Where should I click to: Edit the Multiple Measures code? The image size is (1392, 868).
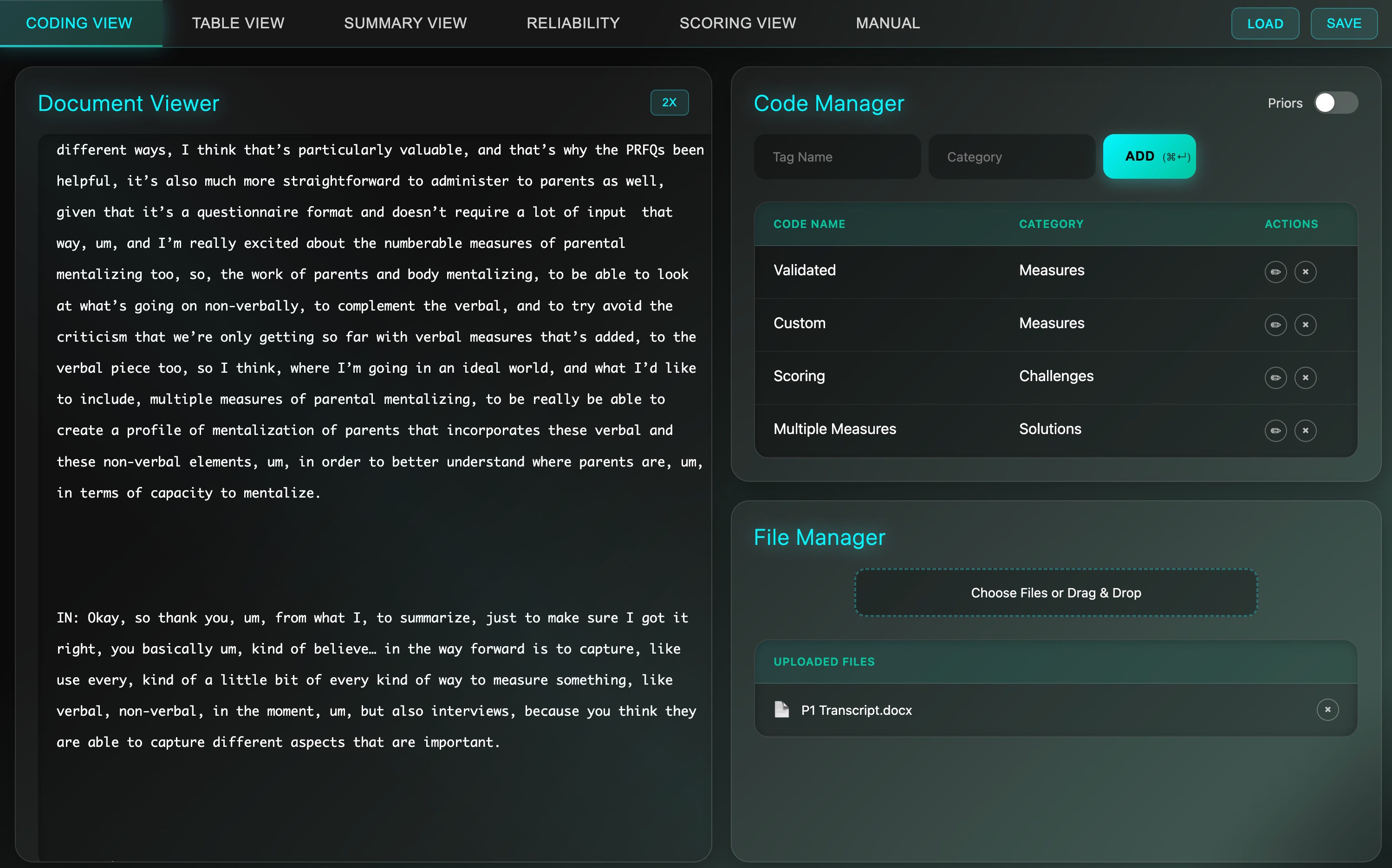pos(1275,431)
